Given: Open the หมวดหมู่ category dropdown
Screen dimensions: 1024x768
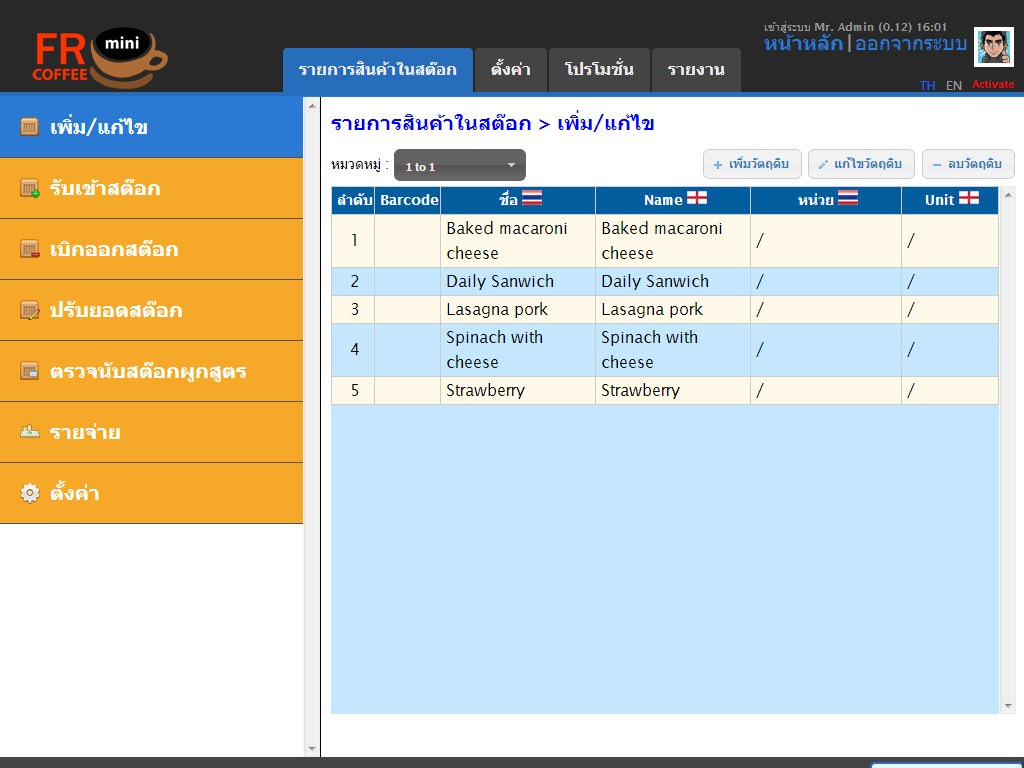Looking at the screenshot, I should (x=459, y=166).
